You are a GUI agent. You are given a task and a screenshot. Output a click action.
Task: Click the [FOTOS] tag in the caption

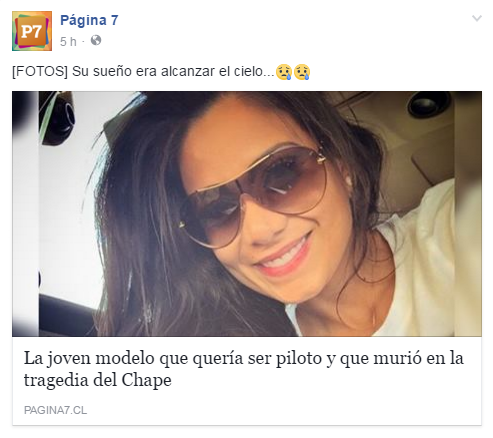tap(40, 71)
